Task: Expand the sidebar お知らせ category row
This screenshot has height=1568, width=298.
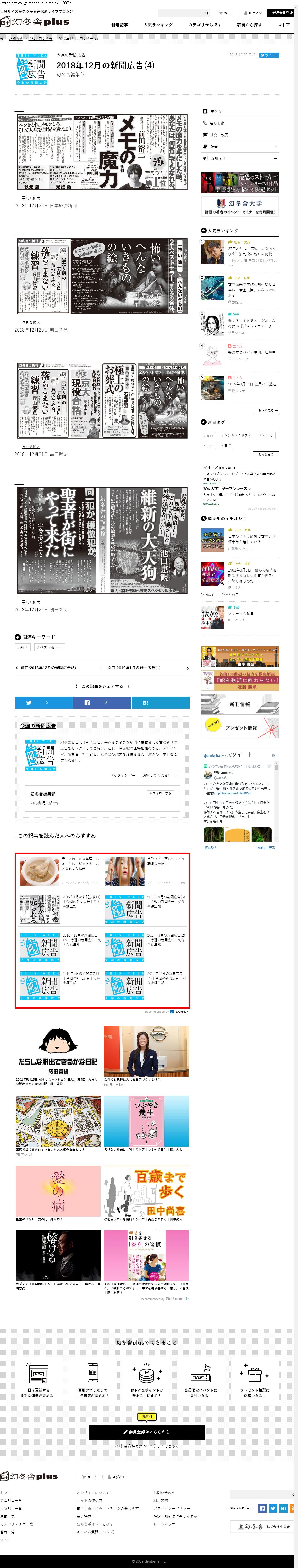Action: click(x=240, y=158)
